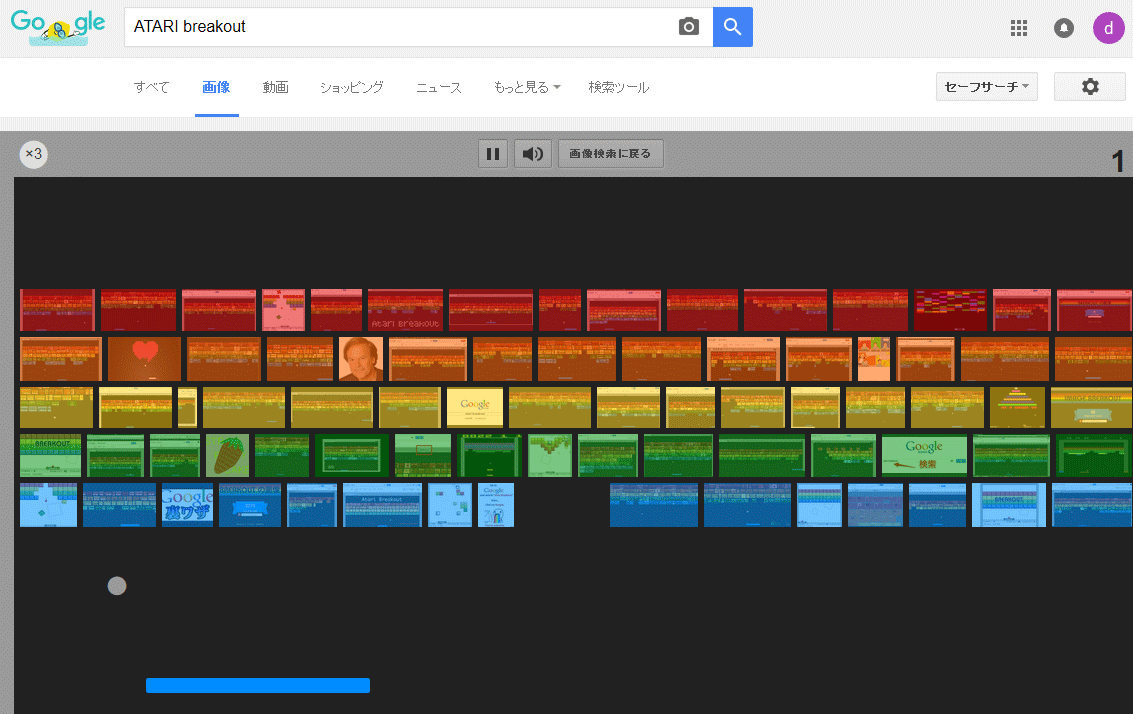
Task: Click the pink Christmas tree red brick
Action: pyautogui.click(x=283, y=310)
